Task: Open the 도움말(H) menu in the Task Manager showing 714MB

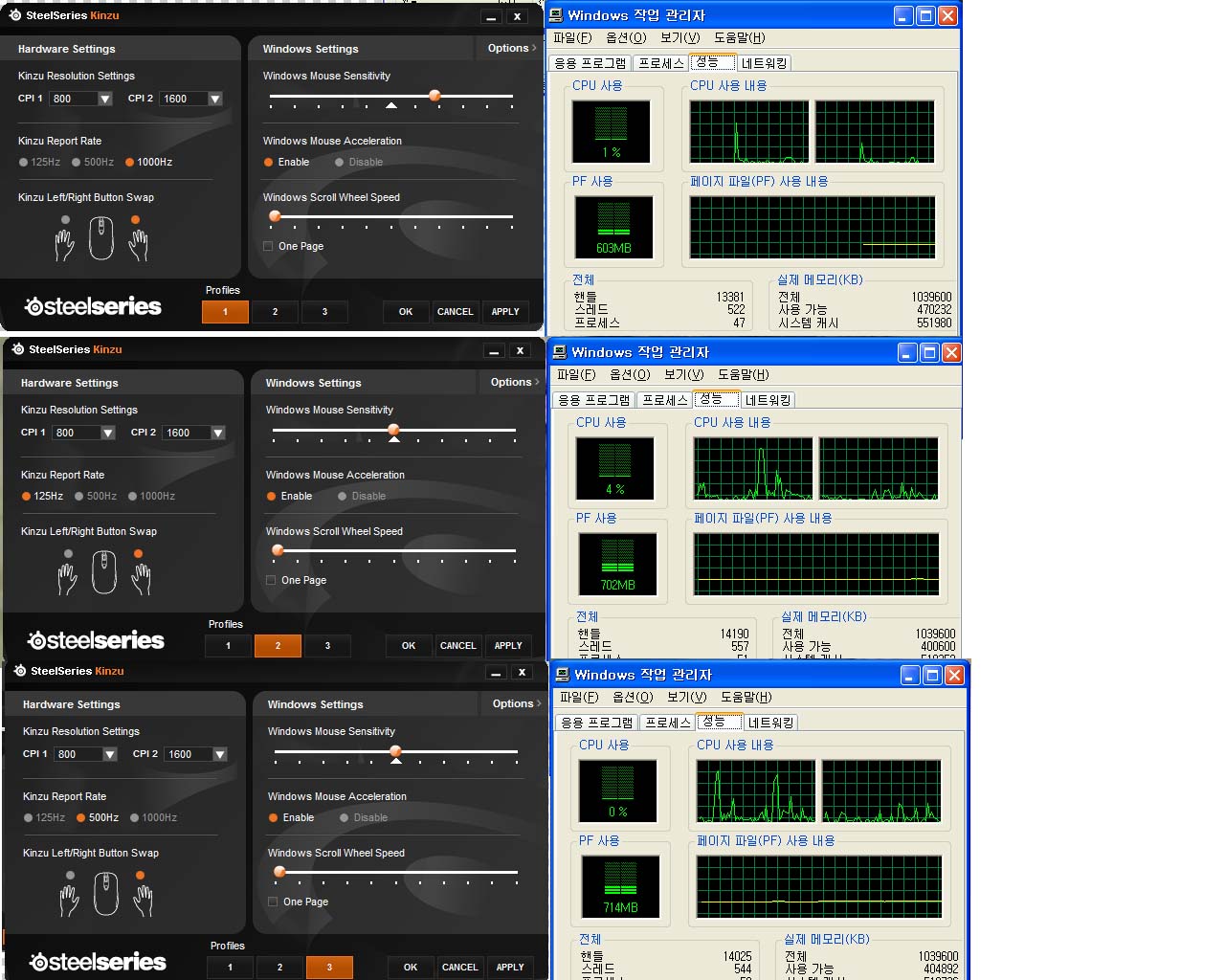Action: pyautogui.click(x=746, y=697)
